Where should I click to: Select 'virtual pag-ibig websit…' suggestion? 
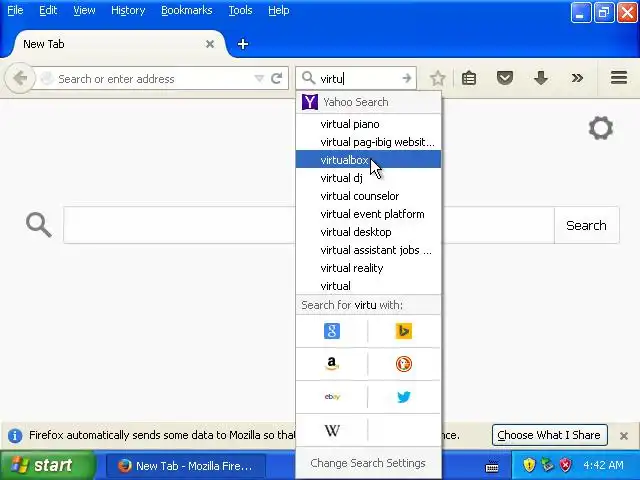[x=368, y=142]
